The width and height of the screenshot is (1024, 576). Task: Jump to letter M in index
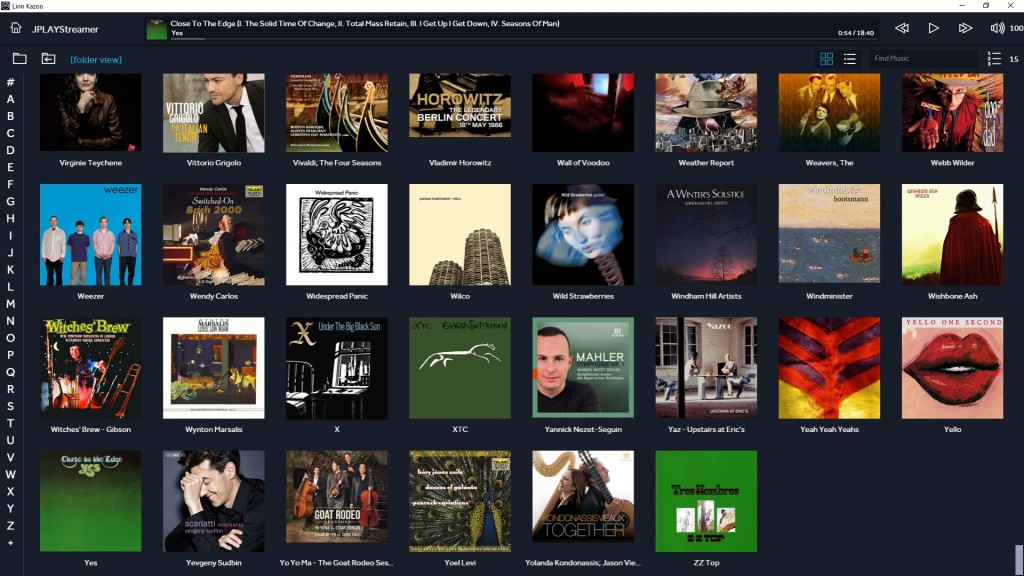[10, 304]
